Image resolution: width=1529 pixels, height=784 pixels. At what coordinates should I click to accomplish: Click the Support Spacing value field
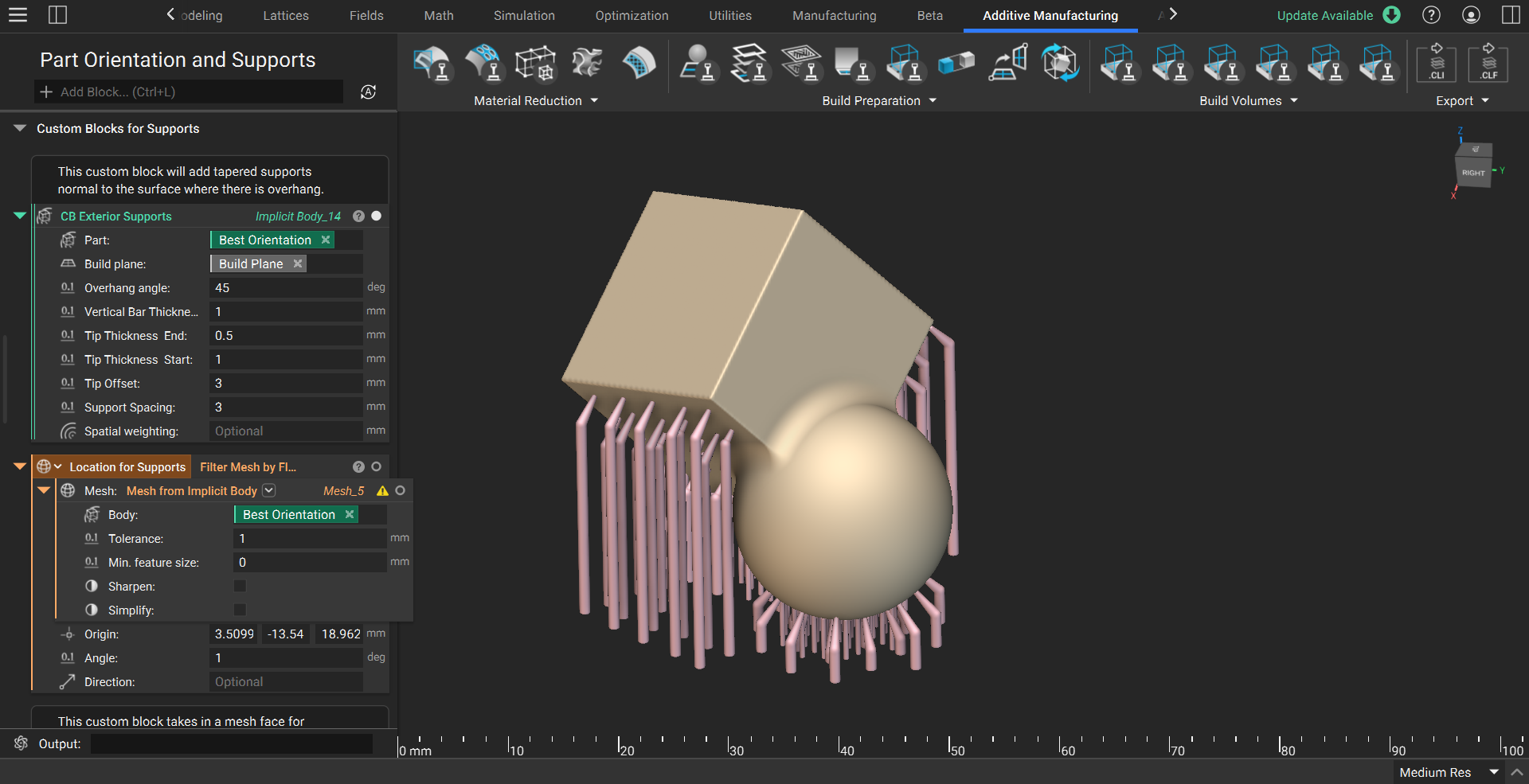[286, 407]
